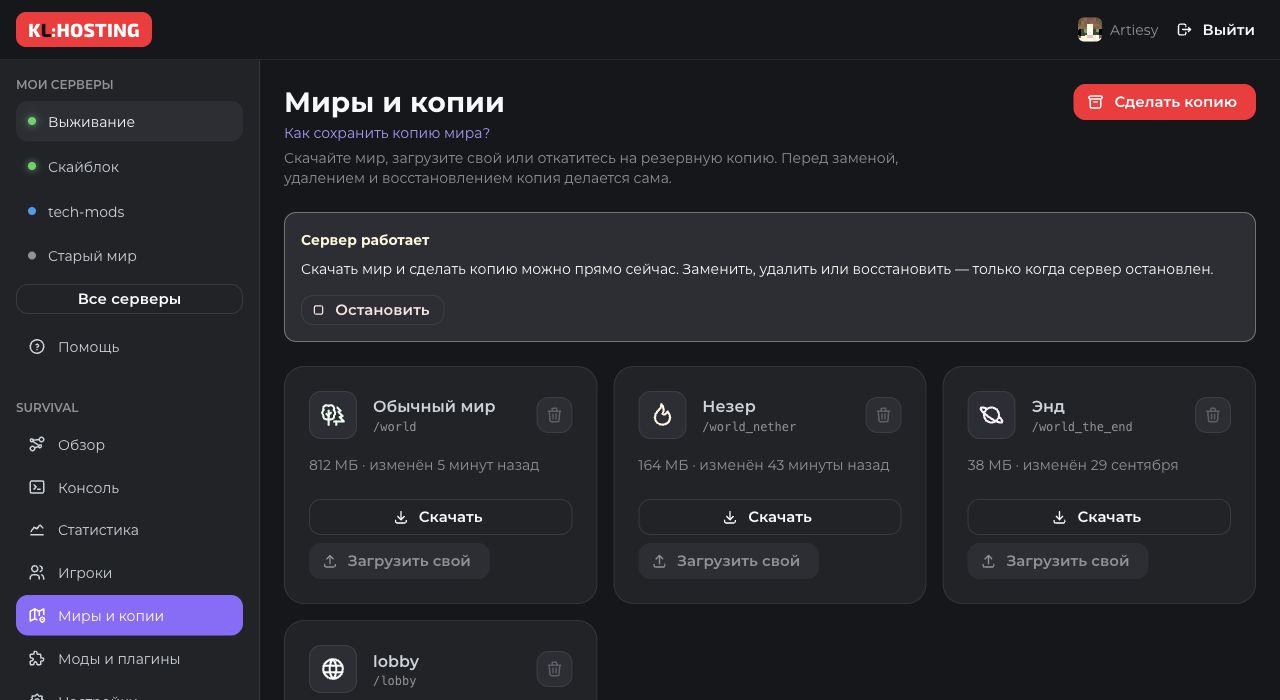Delete the Энд world
This screenshot has width=1280, height=700.
click(x=1213, y=415)
